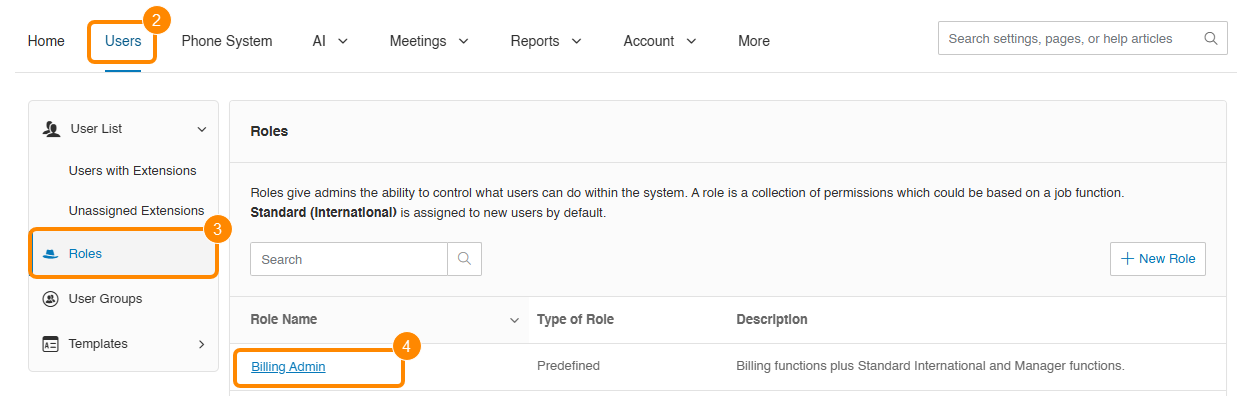Open the Reports dropdown menu
Image resolution: width=1254 pixels, height=411 pixels.
tap(546, 41)
